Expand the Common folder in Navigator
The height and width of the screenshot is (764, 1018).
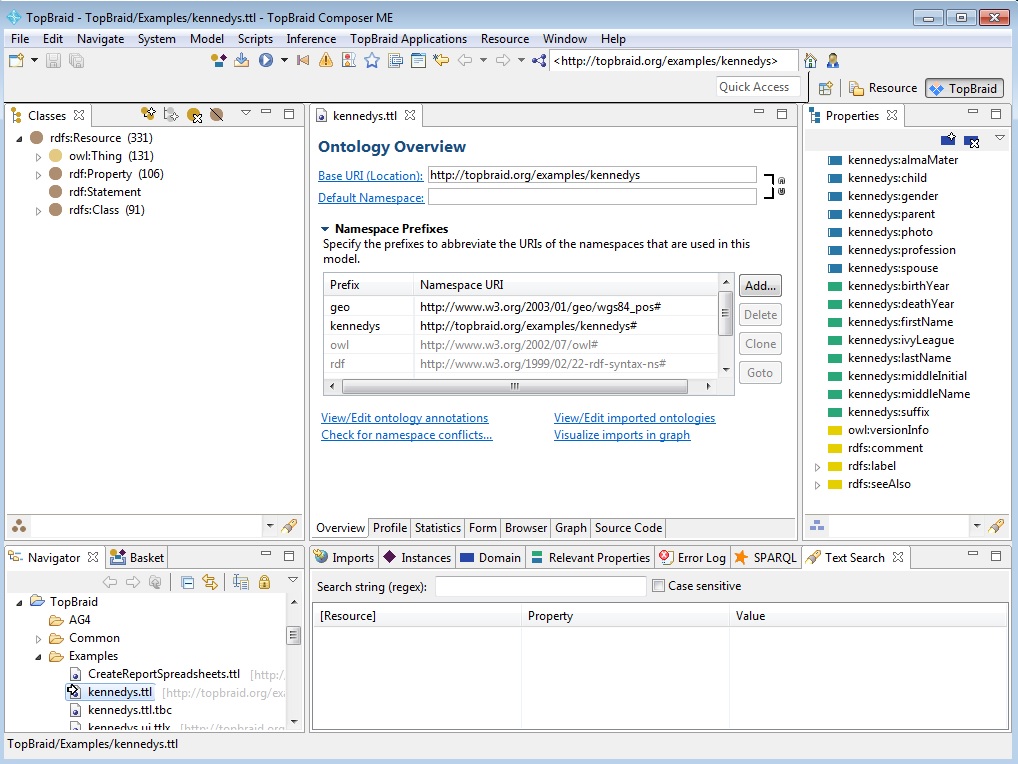(x=39, y=638)
